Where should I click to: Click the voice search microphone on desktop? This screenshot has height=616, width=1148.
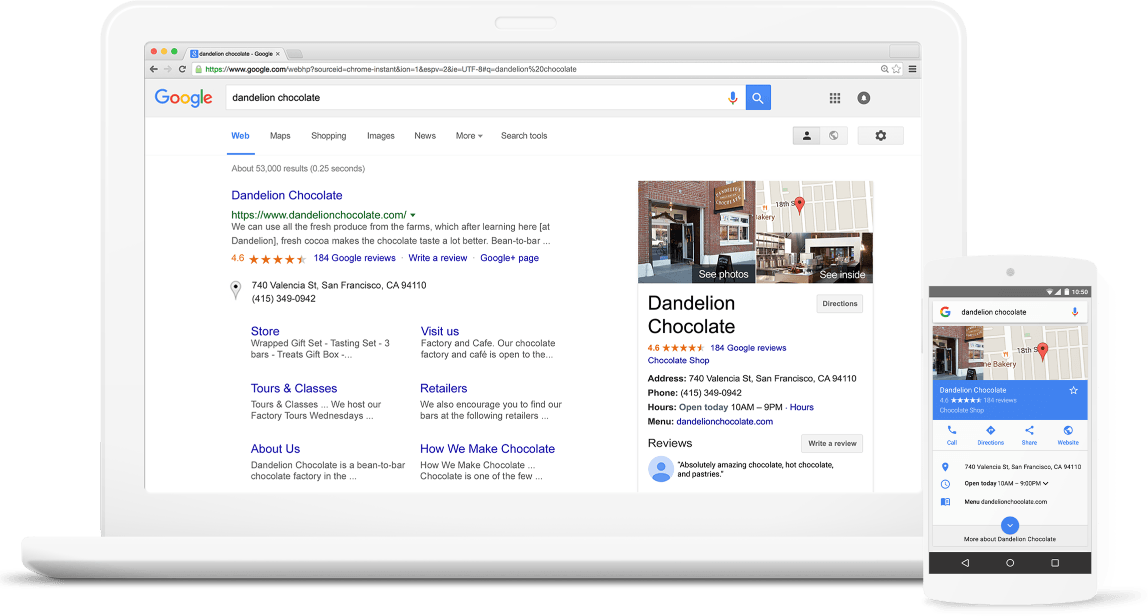tap(732, 98)
